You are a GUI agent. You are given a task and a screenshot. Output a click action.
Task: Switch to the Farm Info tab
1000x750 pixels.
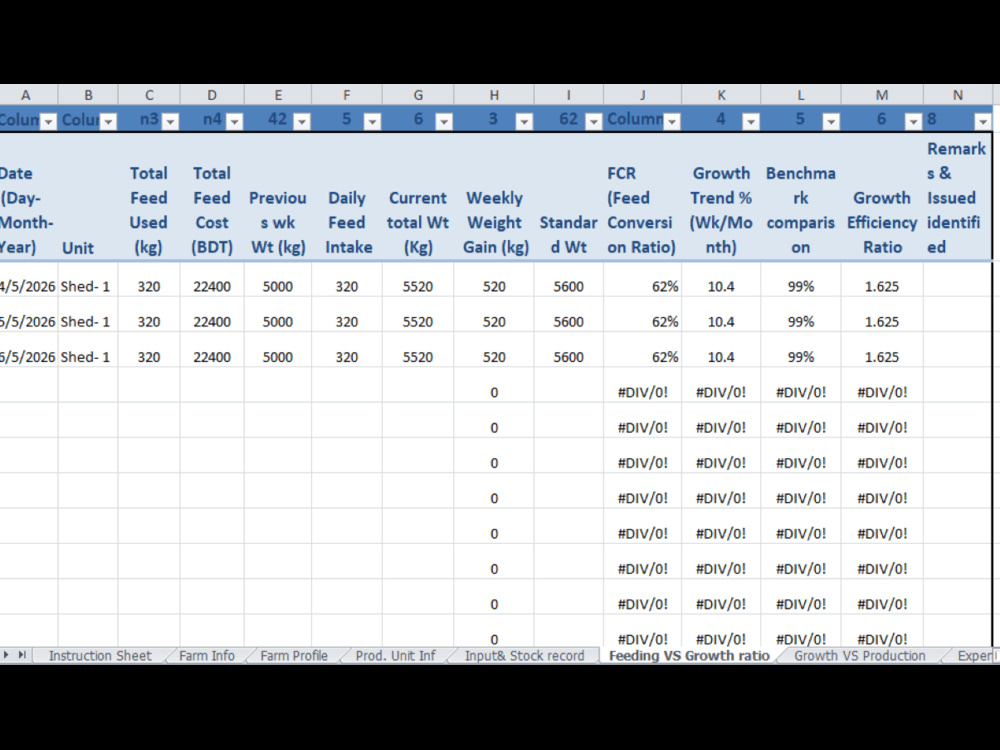pos(207,656)
